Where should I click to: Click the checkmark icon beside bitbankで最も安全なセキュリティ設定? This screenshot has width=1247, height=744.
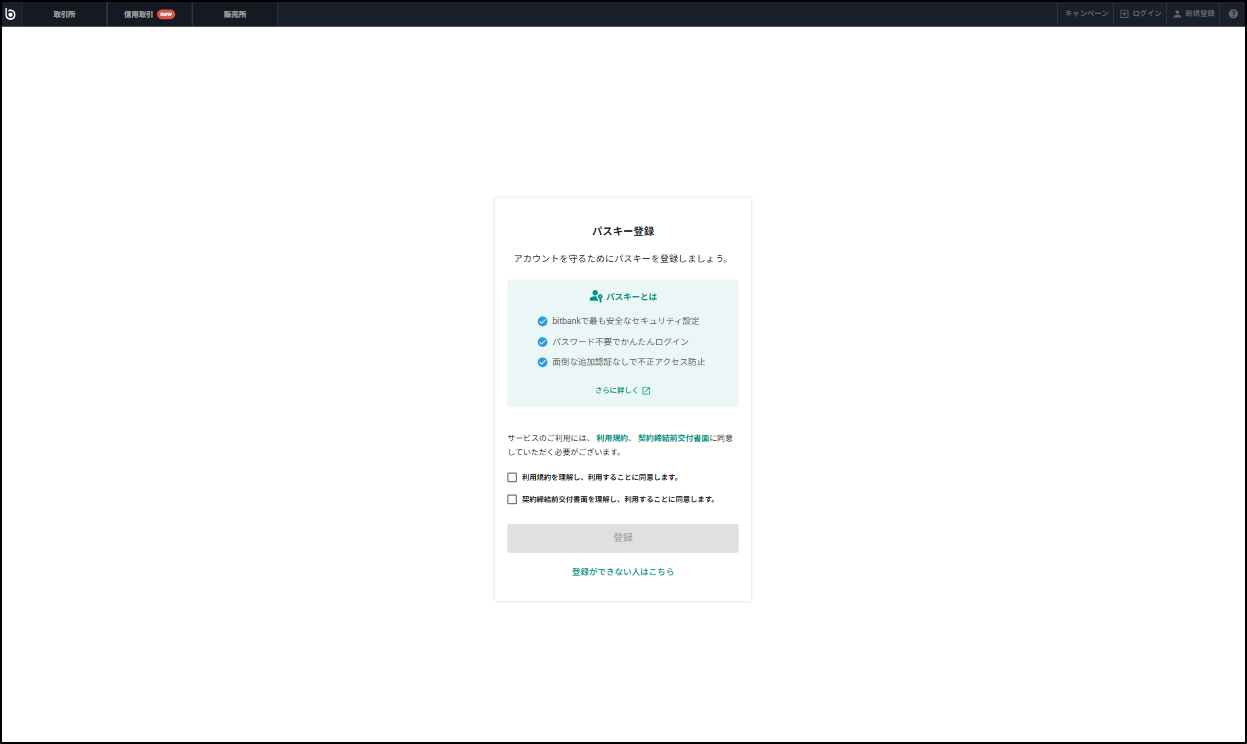point(542,321)
